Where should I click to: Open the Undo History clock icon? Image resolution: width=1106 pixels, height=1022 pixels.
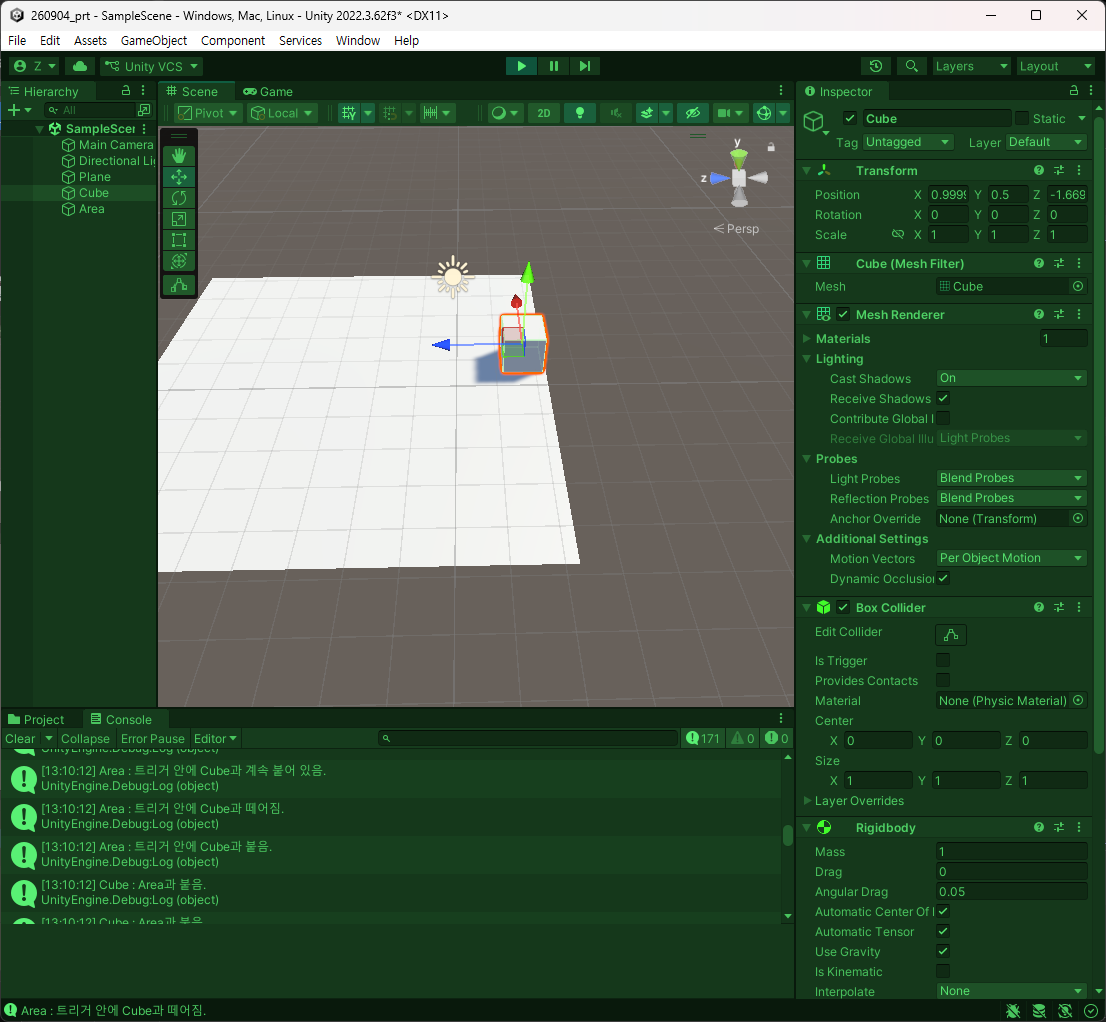(x=876, y=66)
